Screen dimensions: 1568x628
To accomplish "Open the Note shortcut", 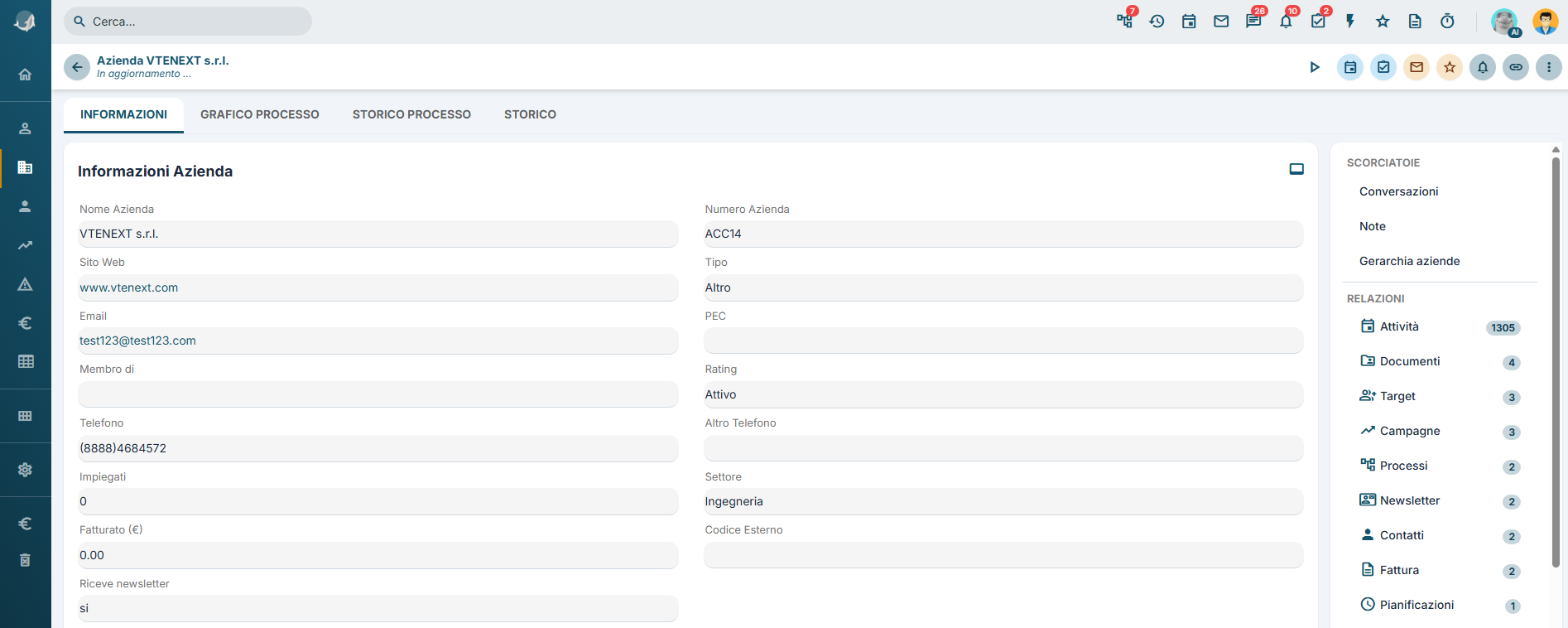I will coord(1373,226).
